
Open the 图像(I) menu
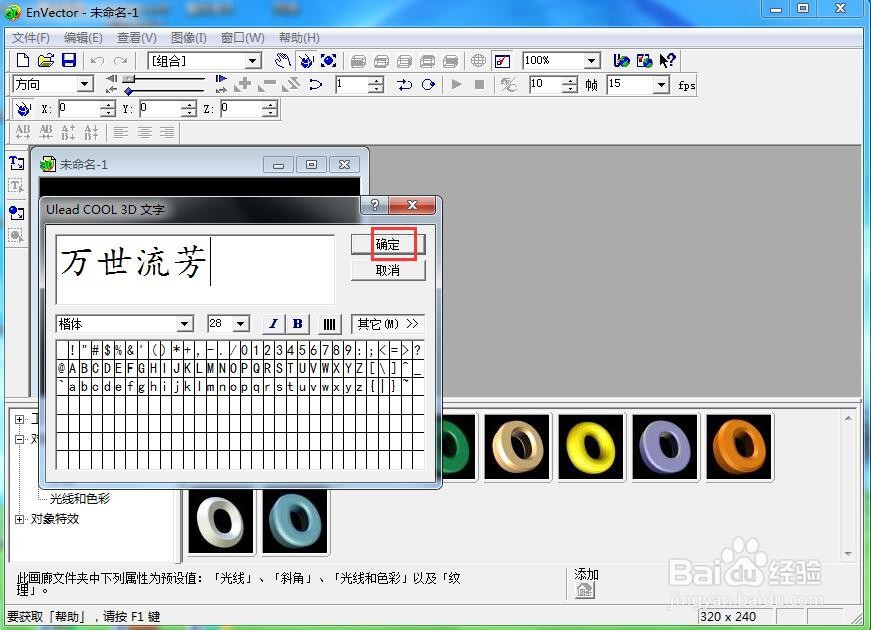coord(189,38)
